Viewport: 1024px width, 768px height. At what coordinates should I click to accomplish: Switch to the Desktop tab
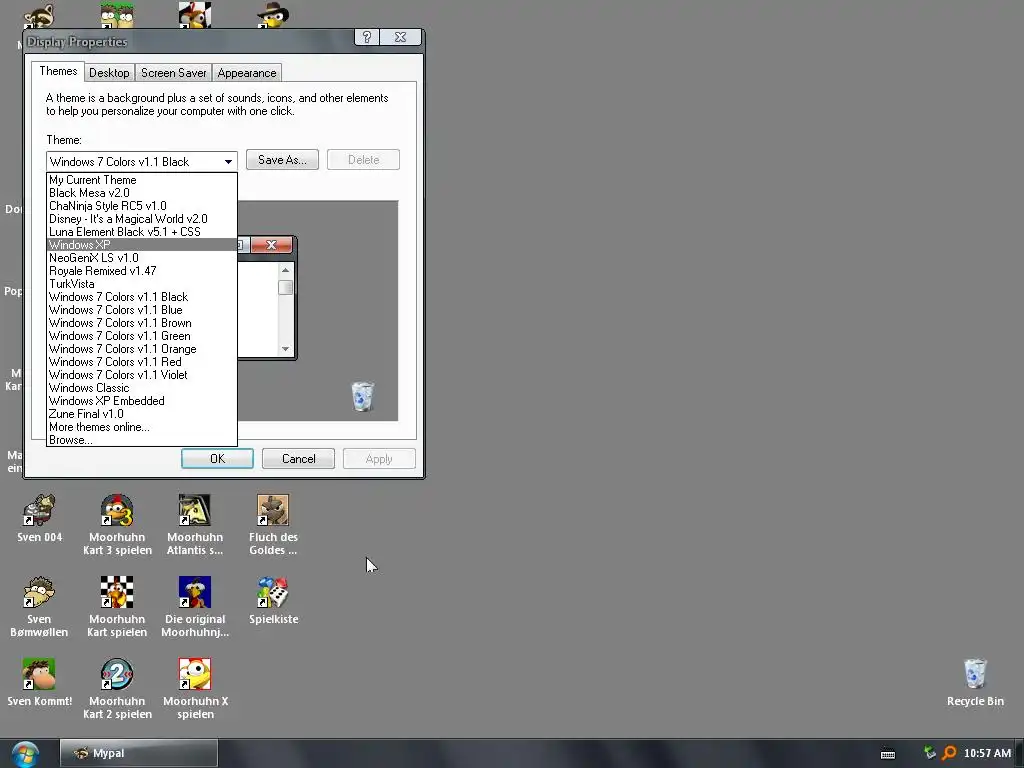tap(109, 72)
